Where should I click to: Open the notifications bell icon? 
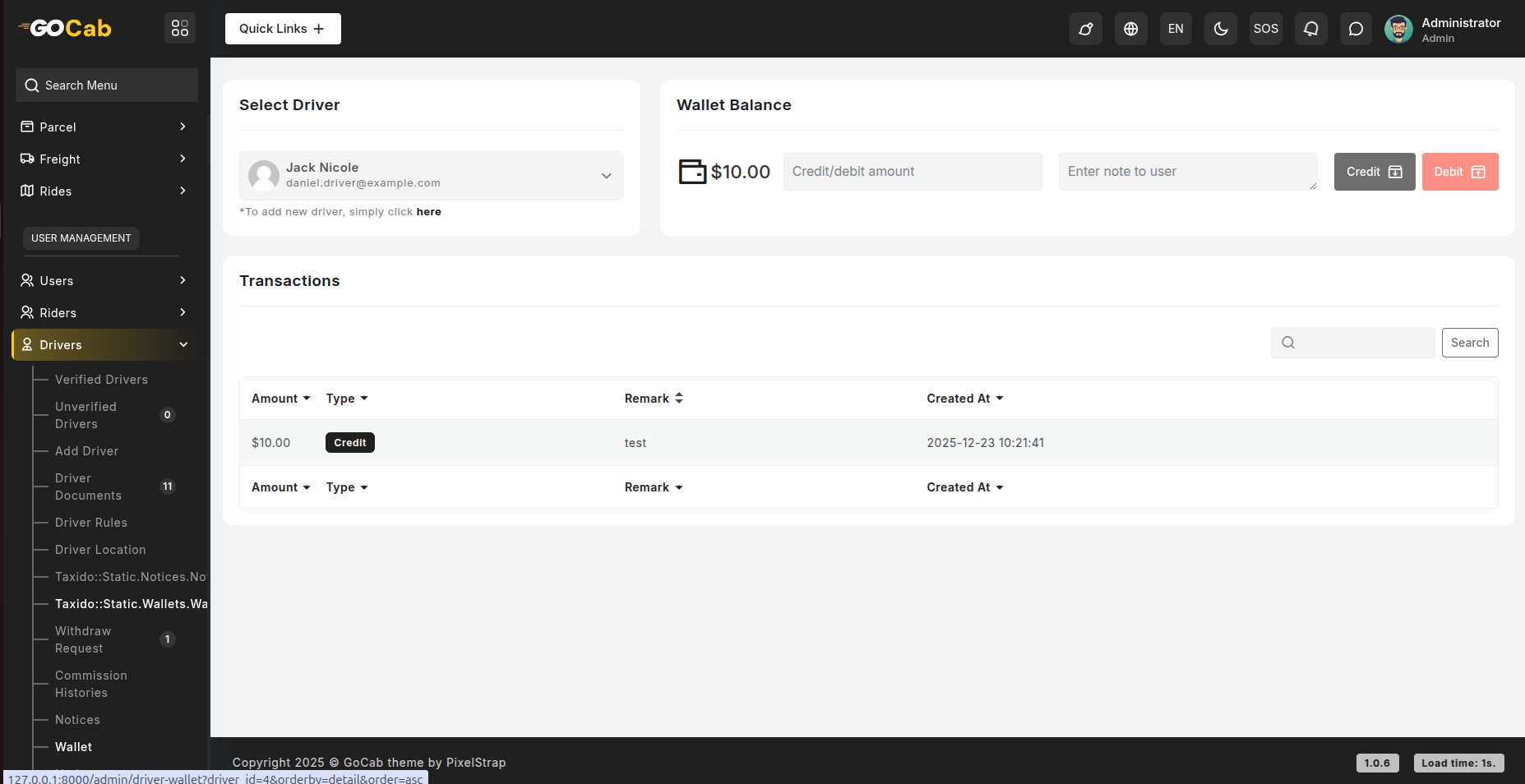pos(1310,29)
